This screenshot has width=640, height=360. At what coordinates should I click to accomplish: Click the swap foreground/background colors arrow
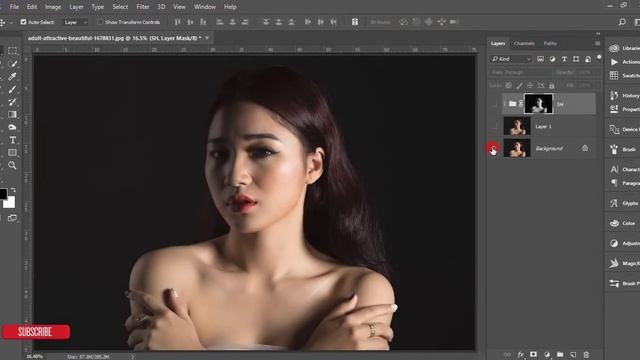pyautogui.click(x=13, y=190)
